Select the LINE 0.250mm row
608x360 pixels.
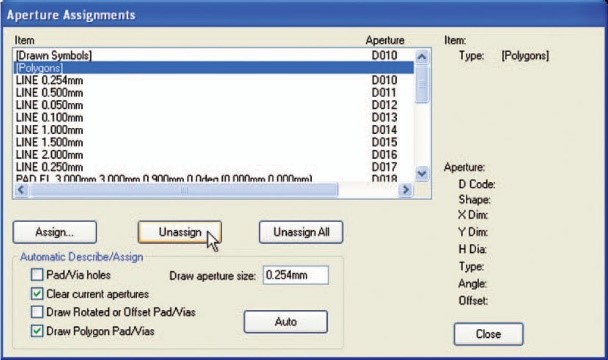[x=214, y=167]
